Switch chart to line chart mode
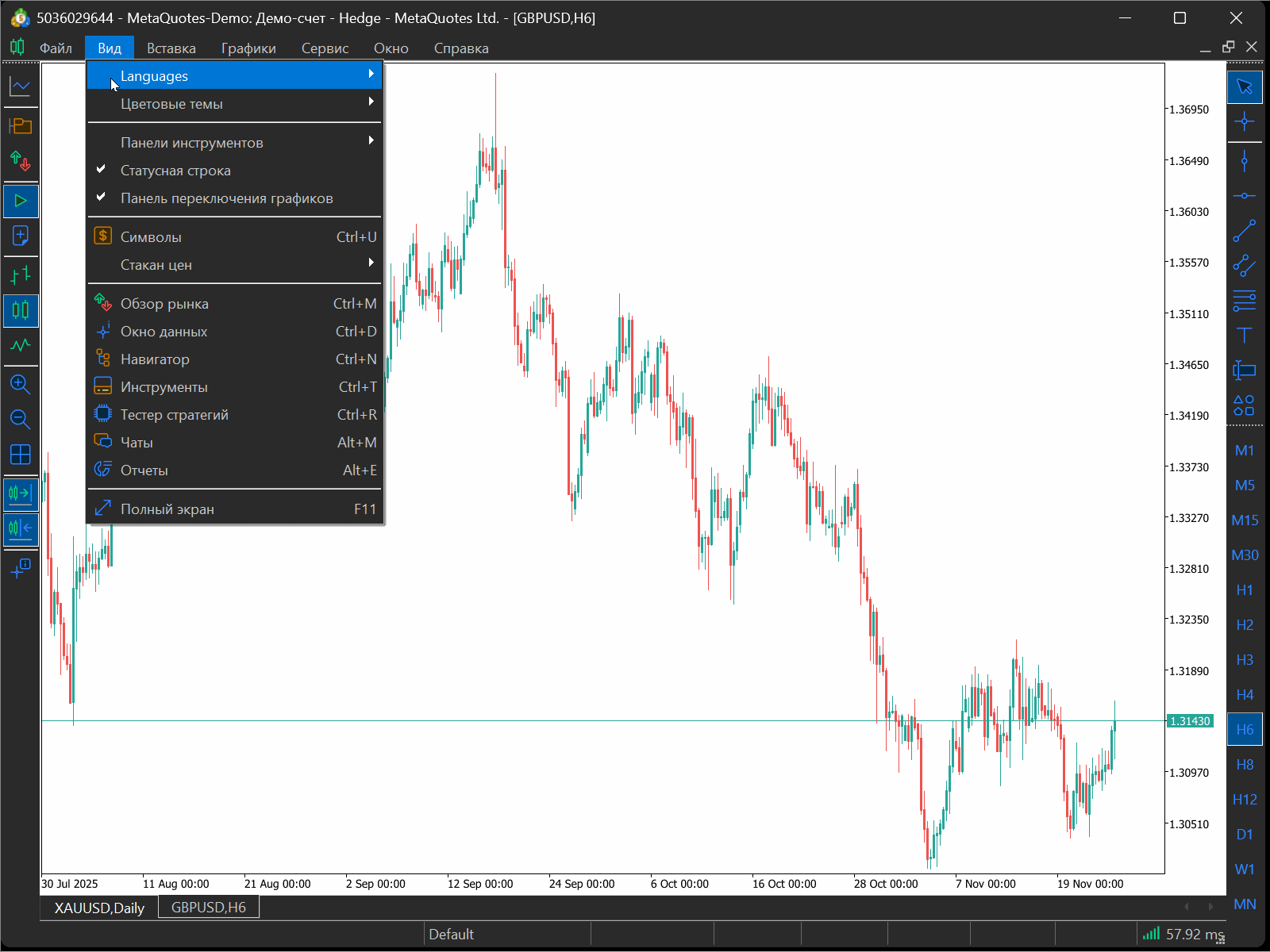The height and width of the screenshot is (952, 1270). 21,345
